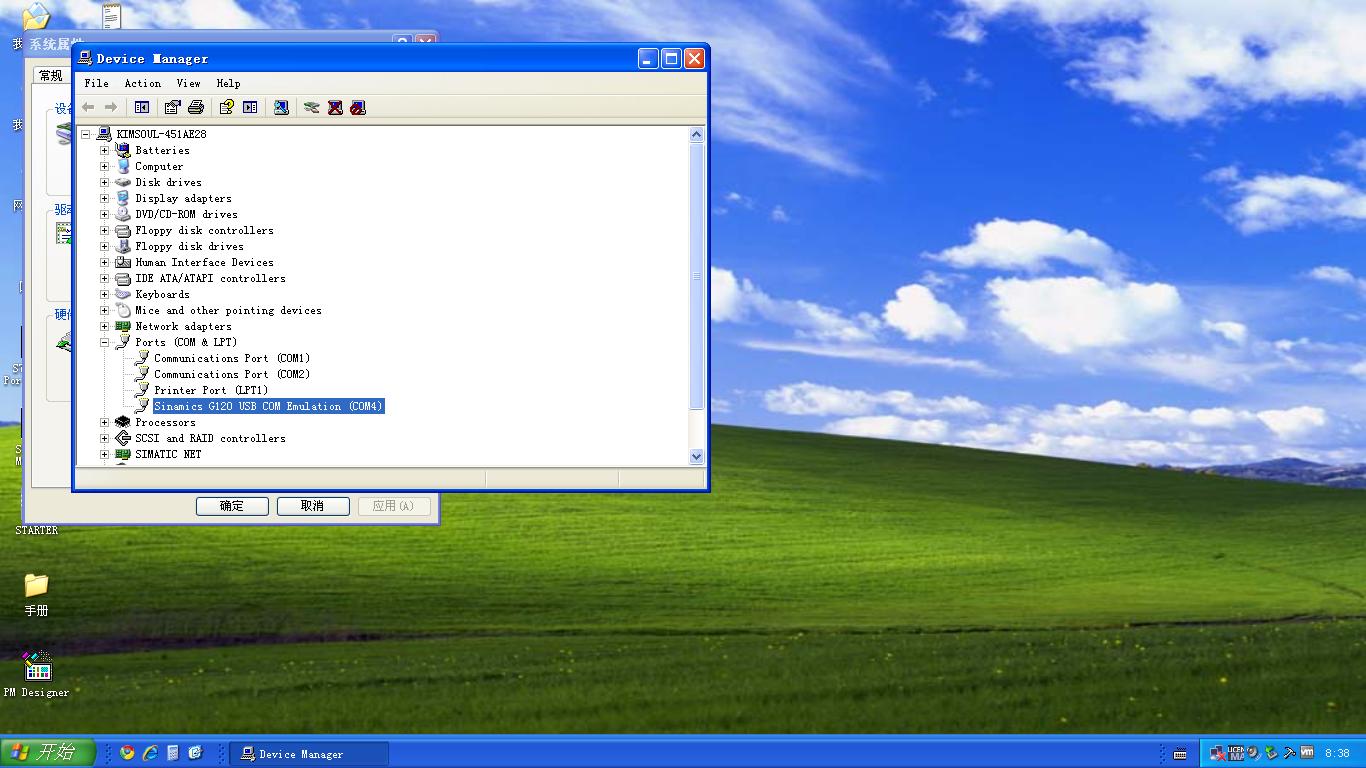Select Communications Port (COM1)
Image resolution: width=1366 pixels, height=768 pixels.
[232, 358]
